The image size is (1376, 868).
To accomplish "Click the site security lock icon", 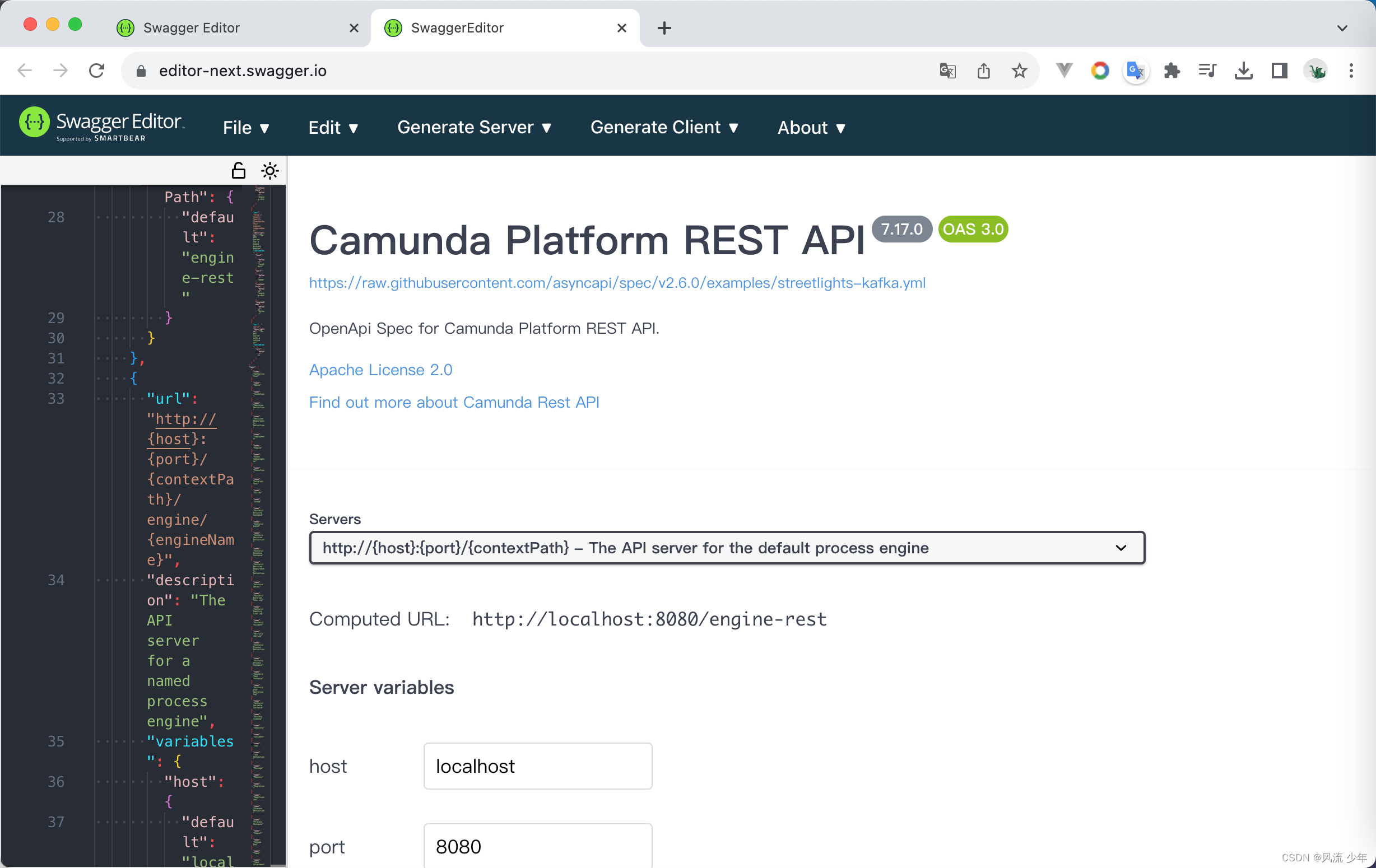I will pyautogui.click(x=141, y=71).
